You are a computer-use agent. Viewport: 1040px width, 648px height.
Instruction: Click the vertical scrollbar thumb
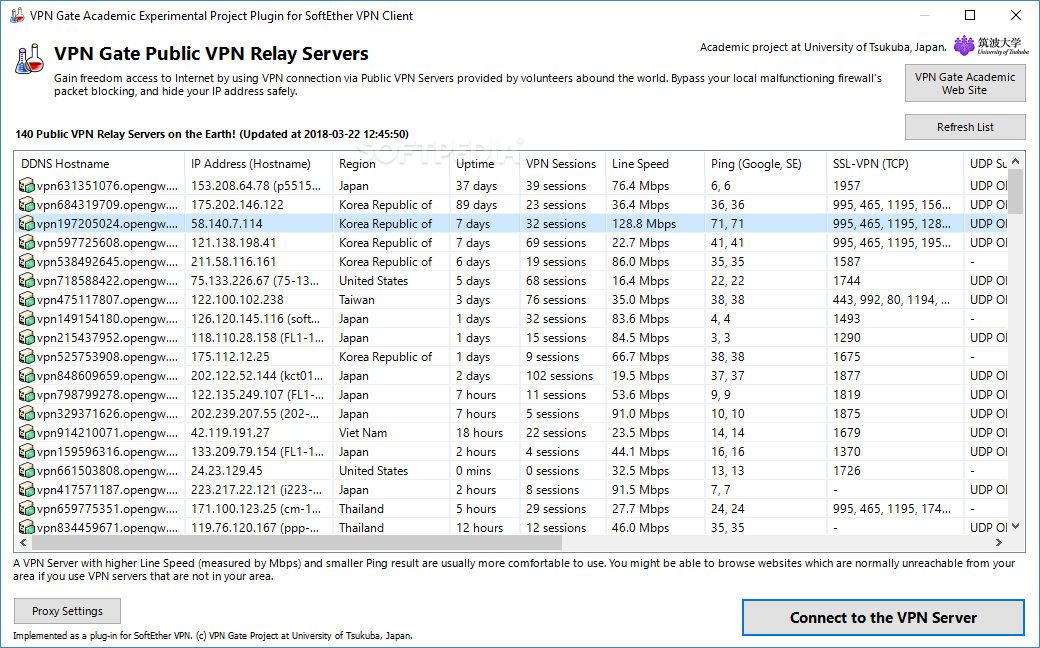(1015, 192)
